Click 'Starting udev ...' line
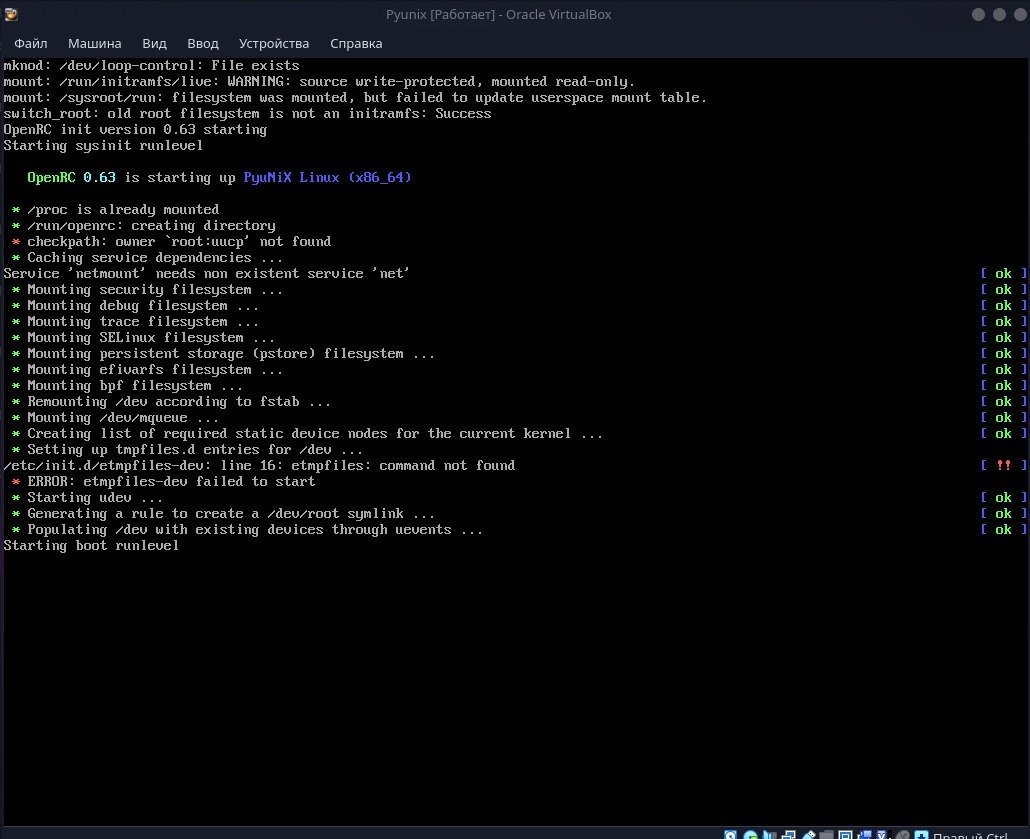Viewport: 1030px width, 839px height. coord(95,497)
